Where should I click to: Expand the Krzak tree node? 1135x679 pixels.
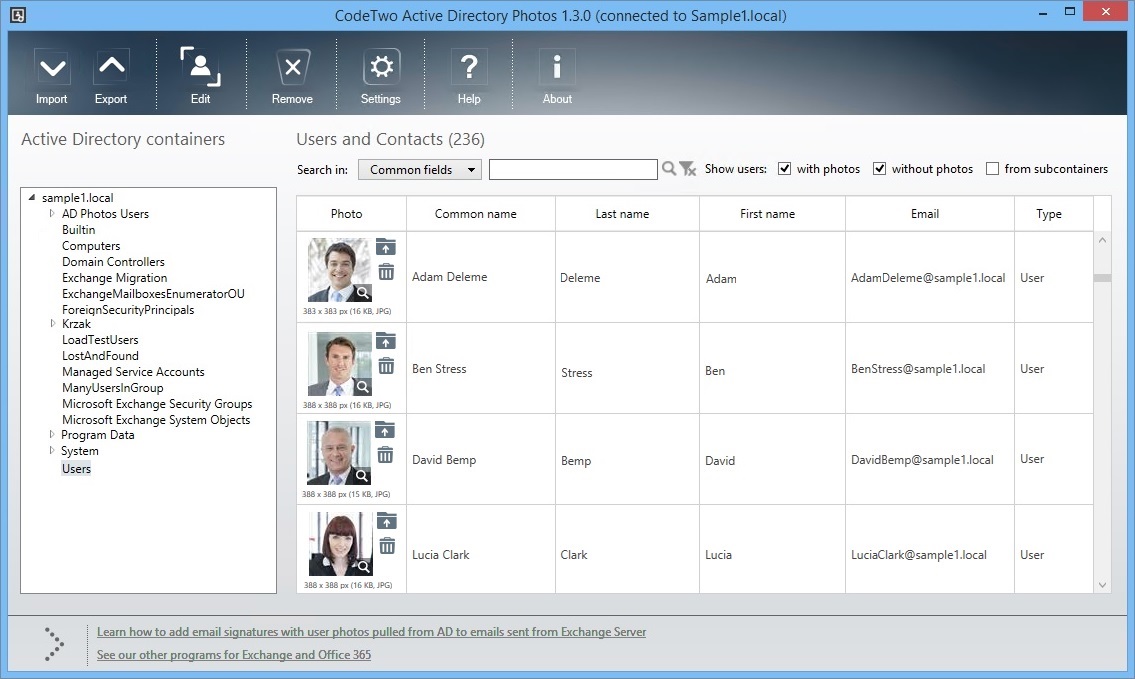point(52,324)
